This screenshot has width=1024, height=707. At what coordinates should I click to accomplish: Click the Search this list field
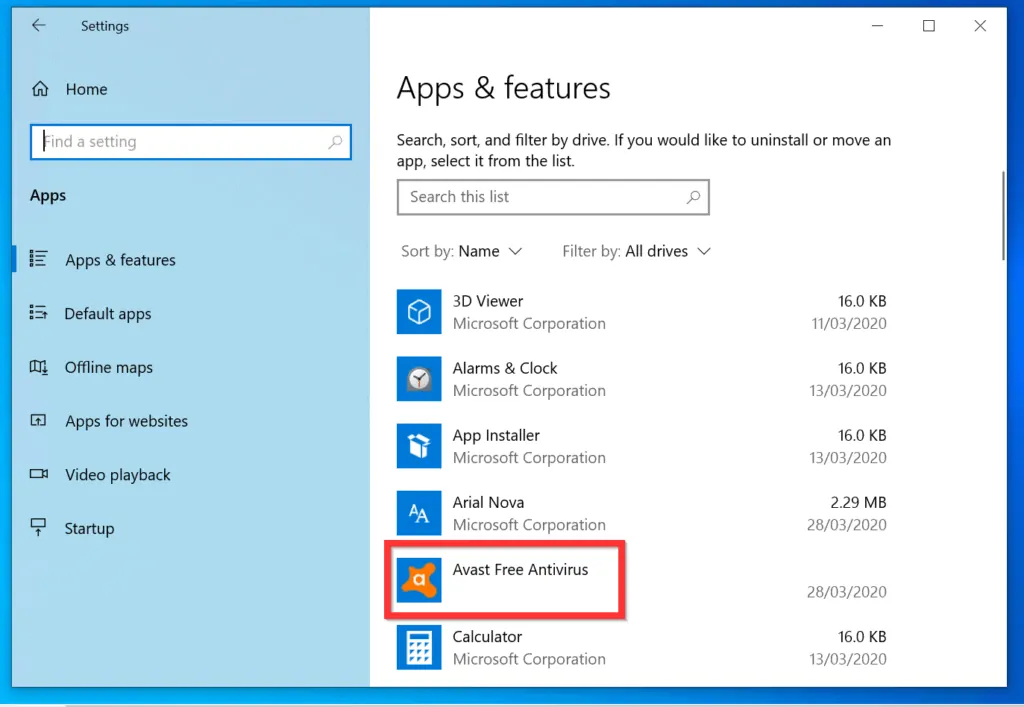pyautogui.click(x=553, y=197)
